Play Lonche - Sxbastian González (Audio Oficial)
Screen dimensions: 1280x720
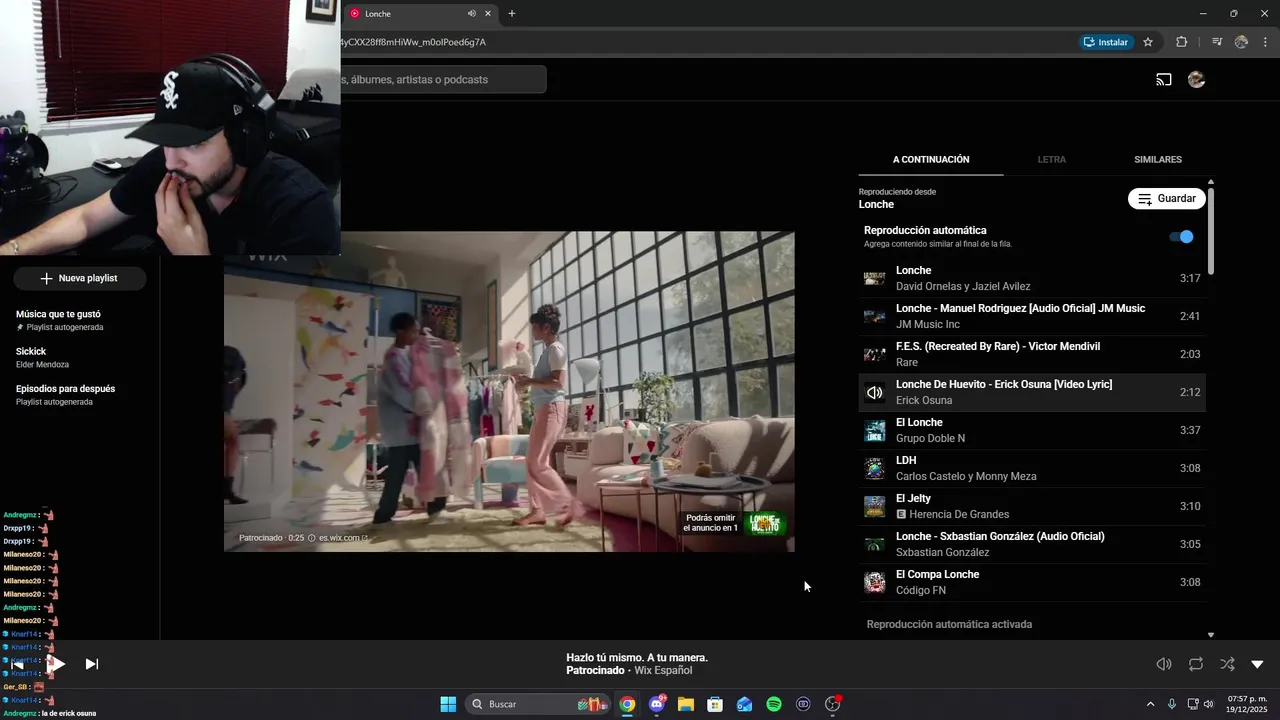[1032, 544]
